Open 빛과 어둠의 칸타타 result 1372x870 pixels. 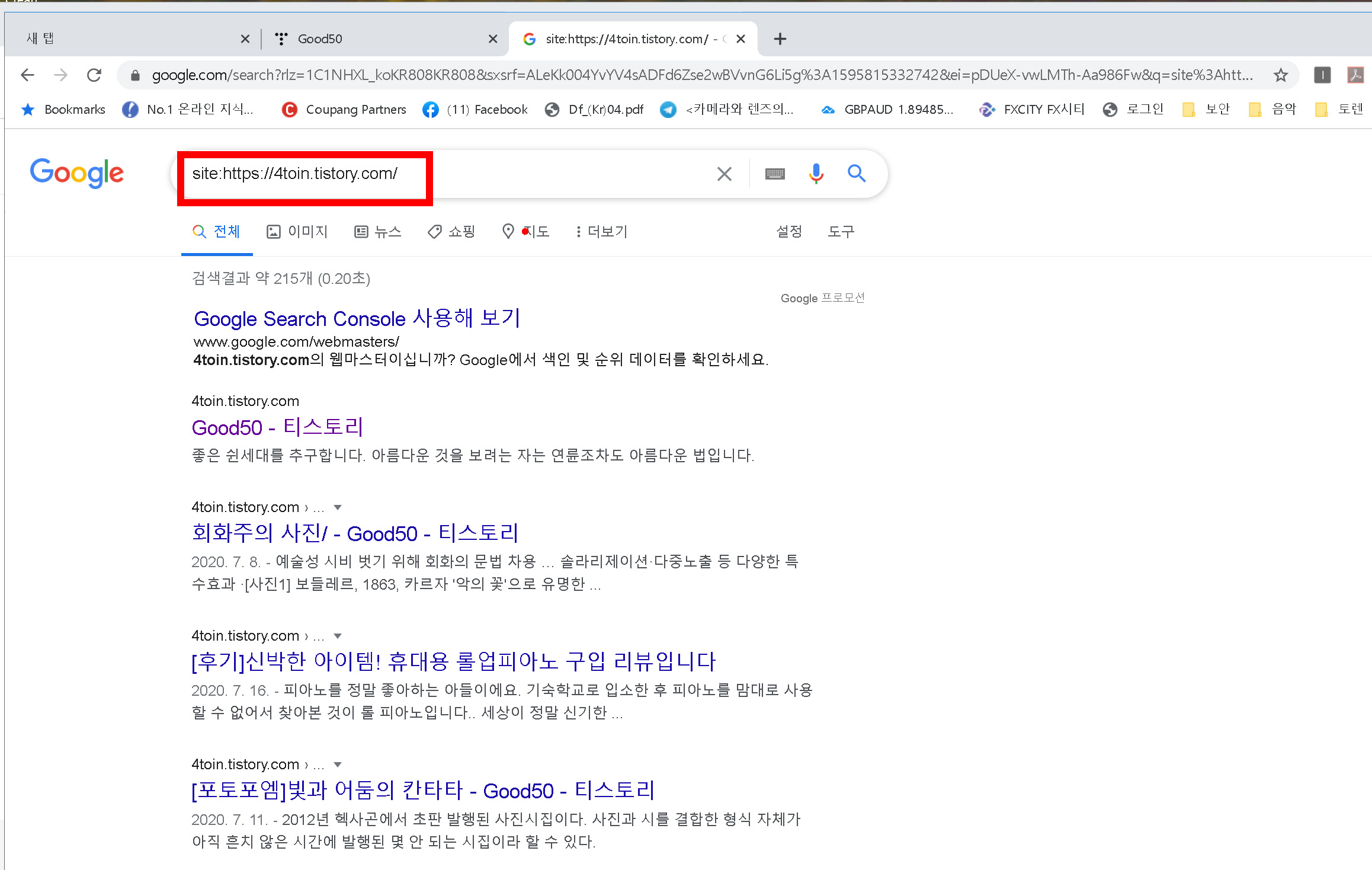point(423,791)
